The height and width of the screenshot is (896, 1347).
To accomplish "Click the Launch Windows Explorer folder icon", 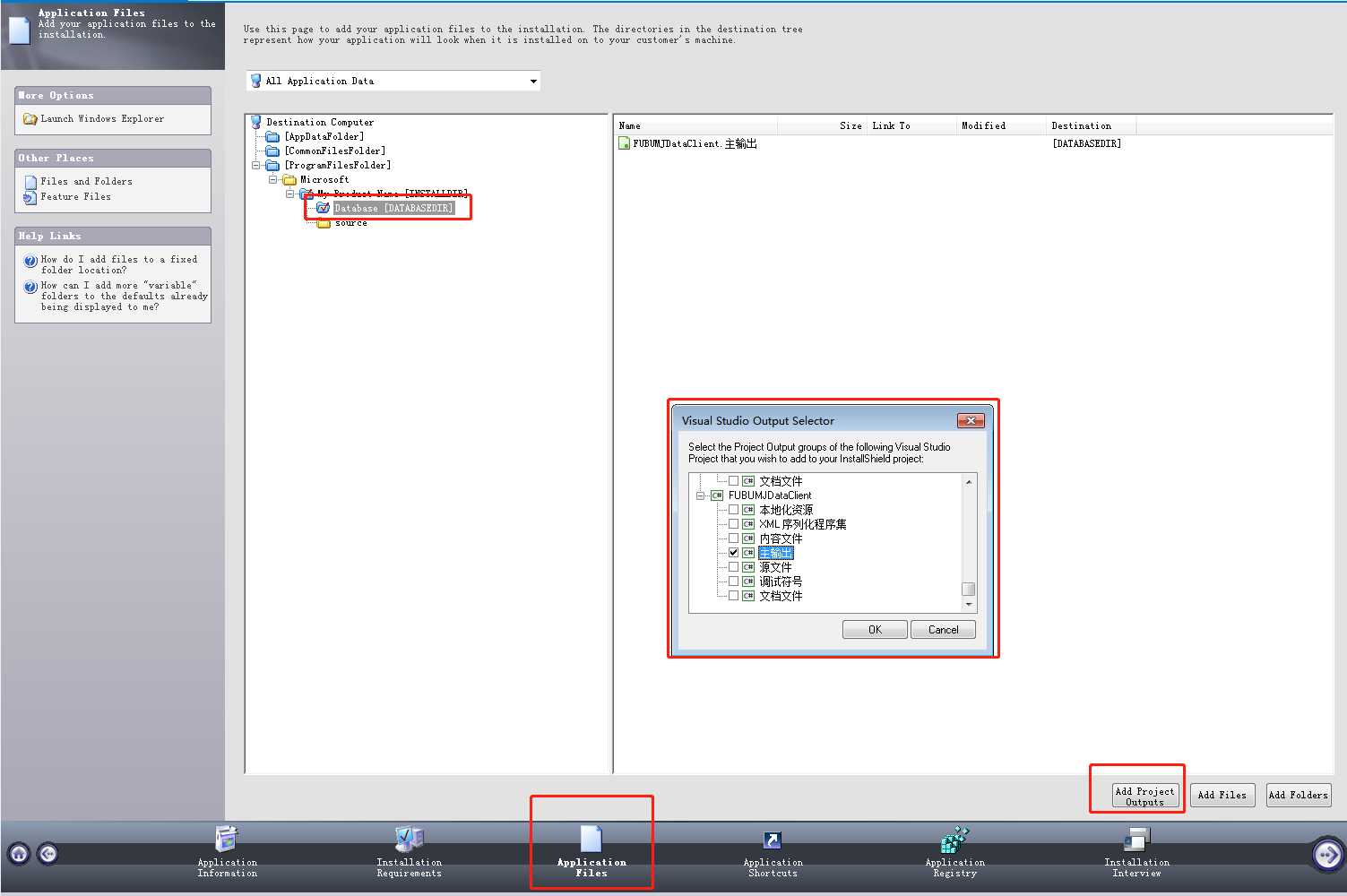I will coord(30,118).
